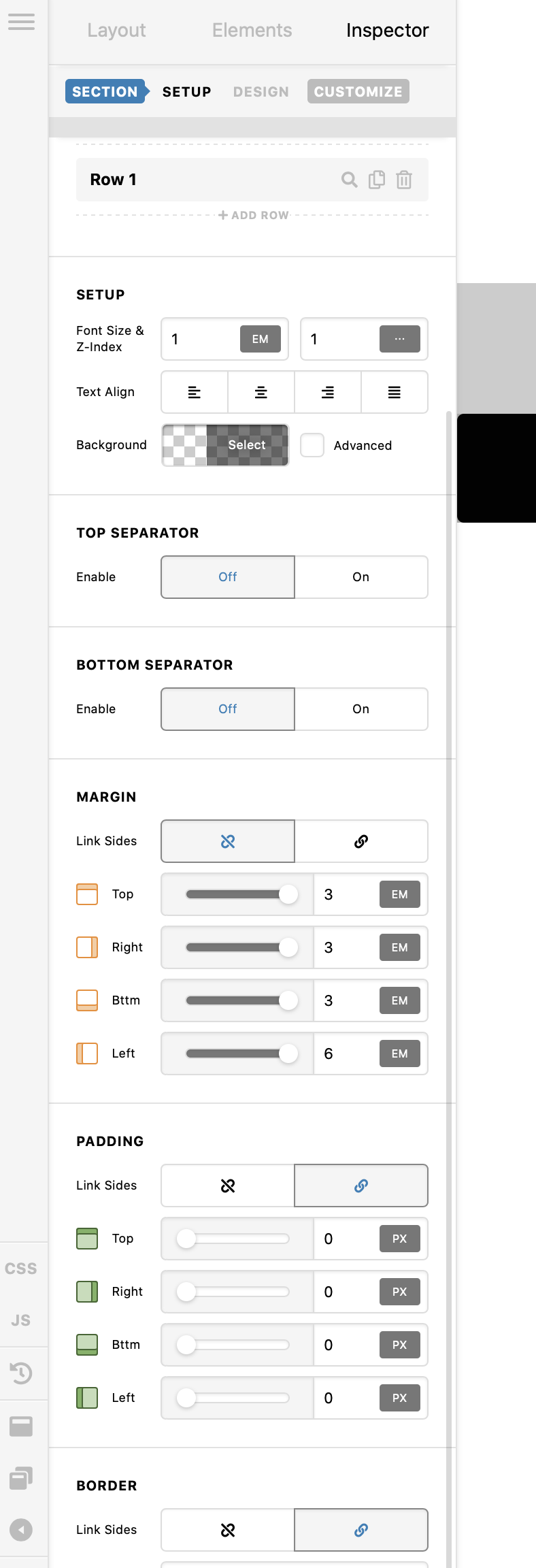Open the Design tab
Image resolution: width=536 pixels, height=1568 pixels.
coord(261,92)
